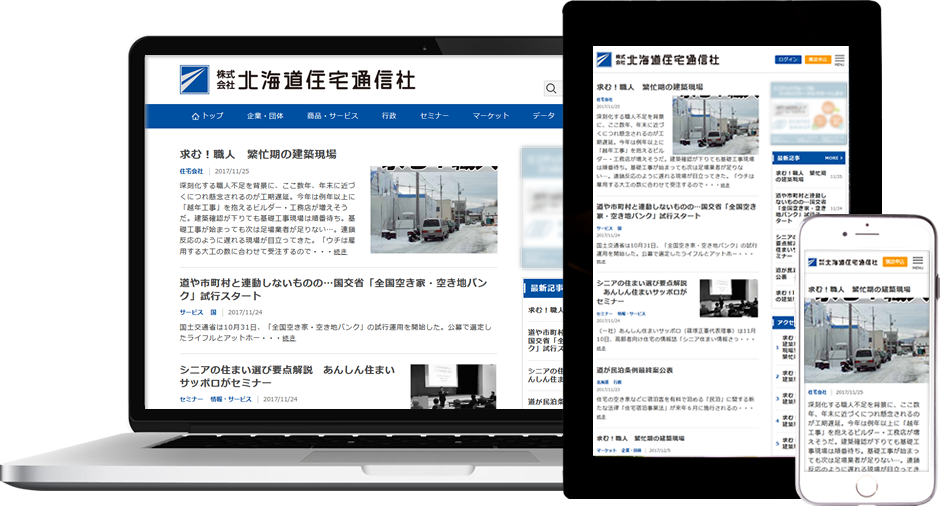Open マーケット in the laptop navigation bar

490,116
